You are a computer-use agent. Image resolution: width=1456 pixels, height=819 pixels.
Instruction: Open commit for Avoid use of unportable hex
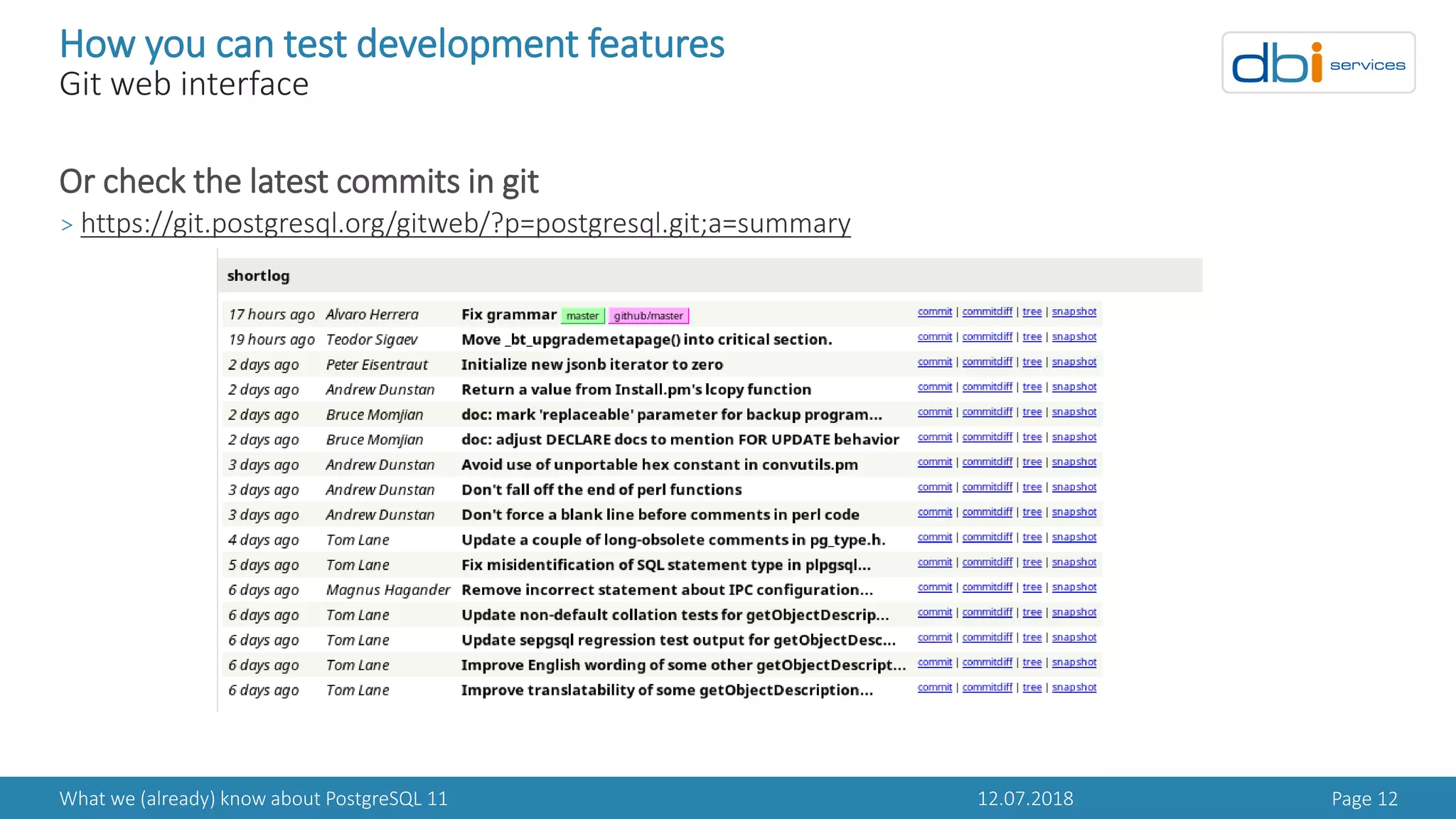coord(934,461)
